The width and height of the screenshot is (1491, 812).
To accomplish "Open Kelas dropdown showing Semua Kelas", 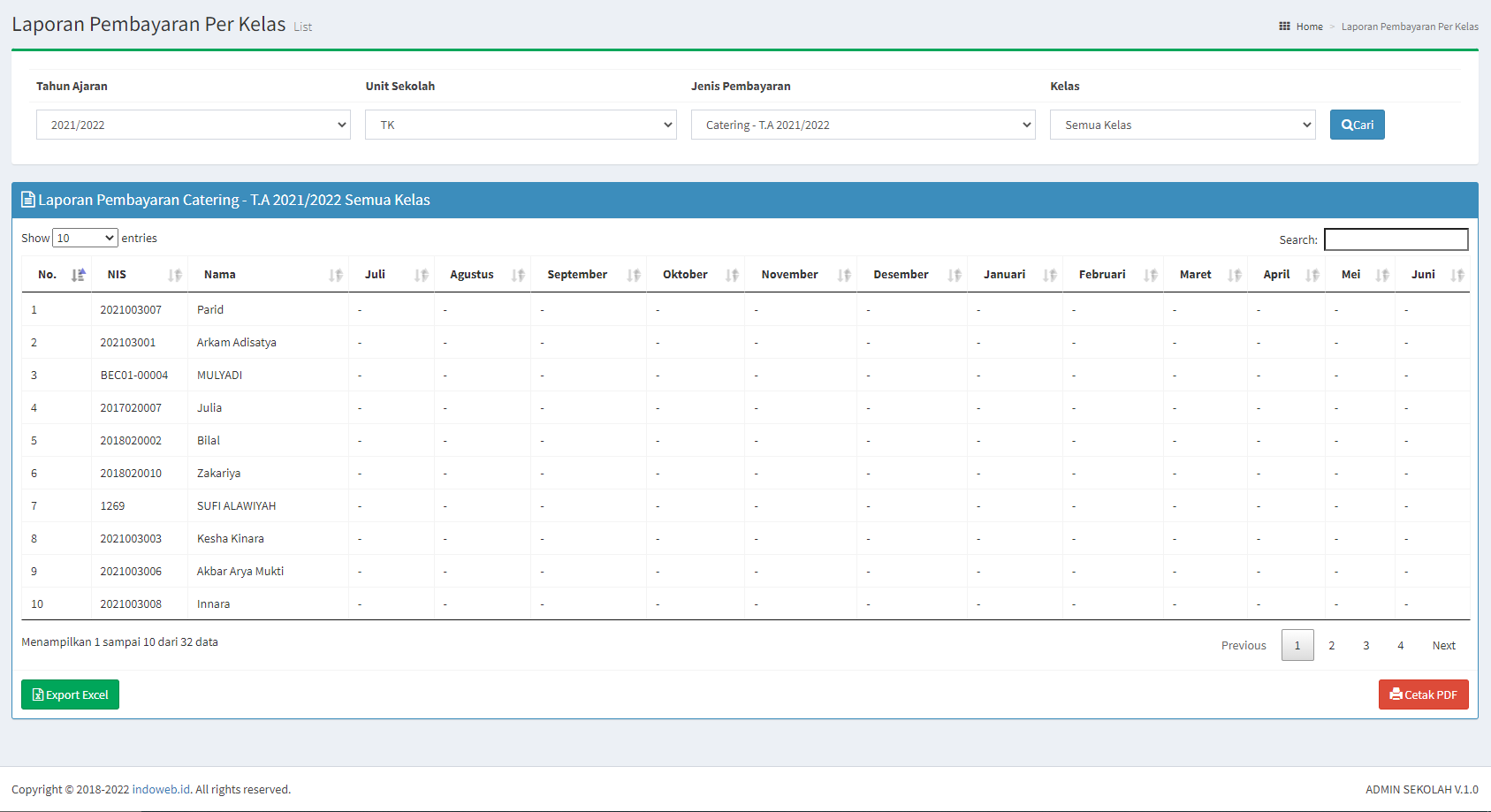I will (1183, 125).
